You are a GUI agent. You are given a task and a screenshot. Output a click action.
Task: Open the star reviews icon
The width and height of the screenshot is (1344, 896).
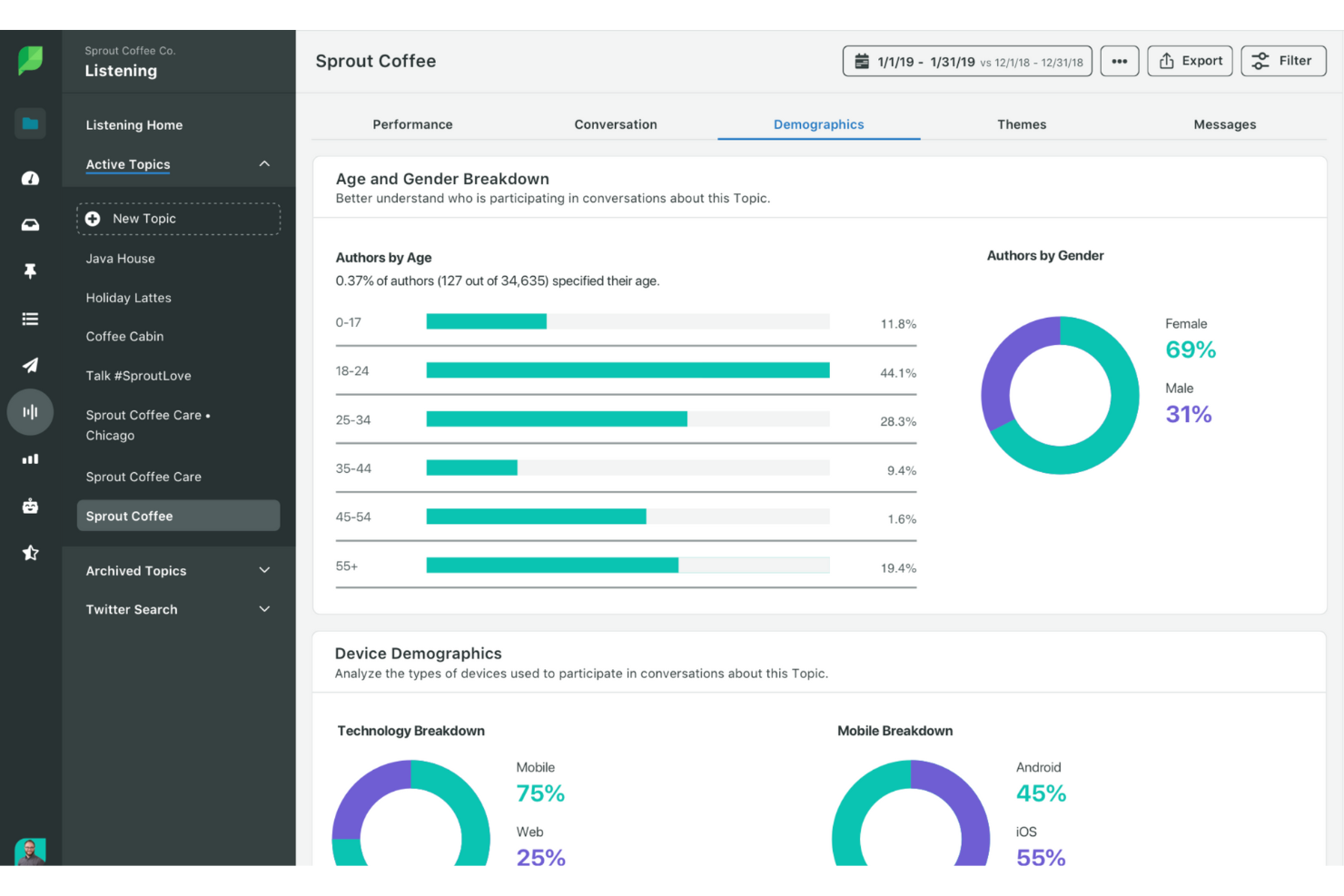pos(30,552)
